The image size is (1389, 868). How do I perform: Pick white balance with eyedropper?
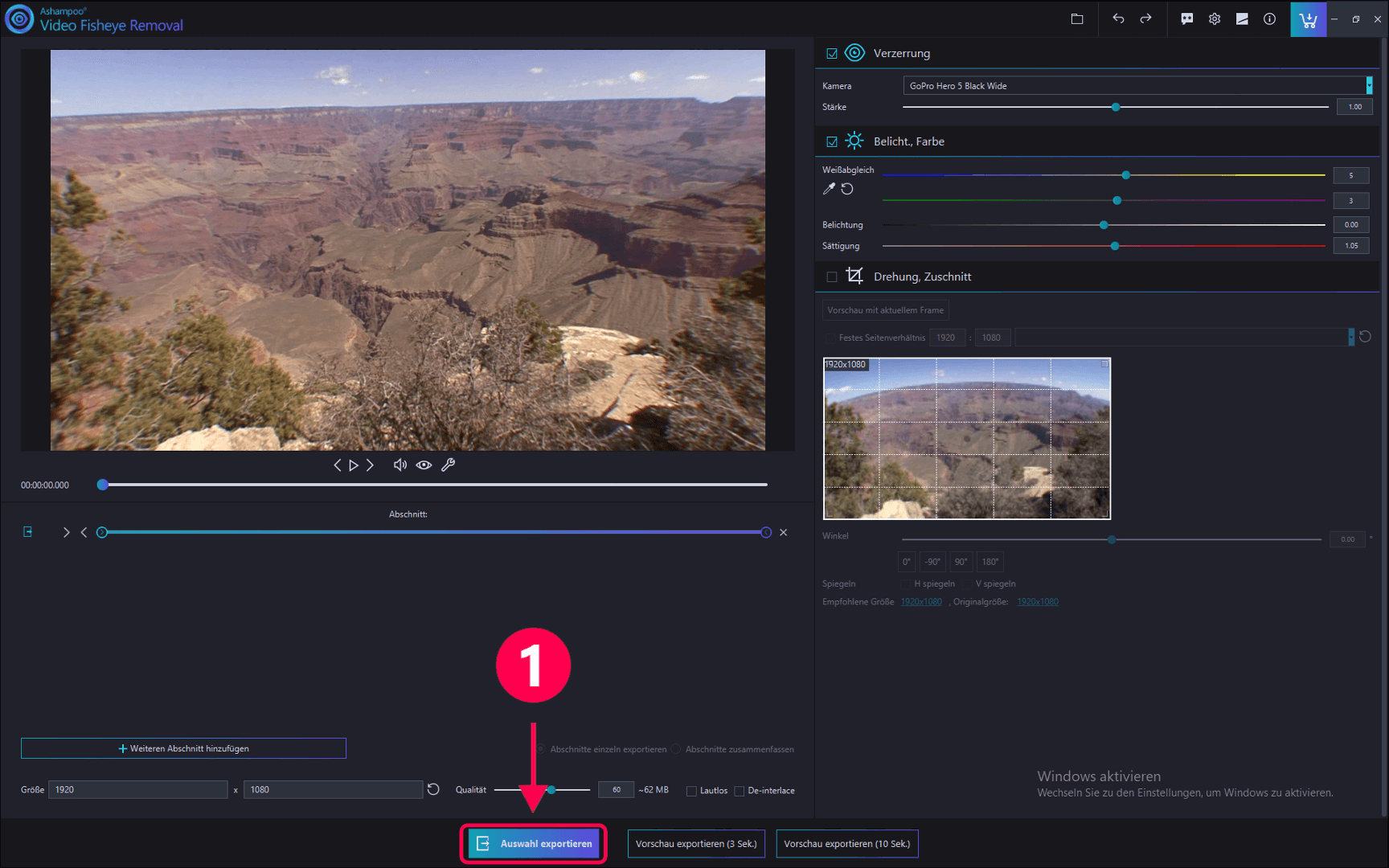tap(829, 189)
